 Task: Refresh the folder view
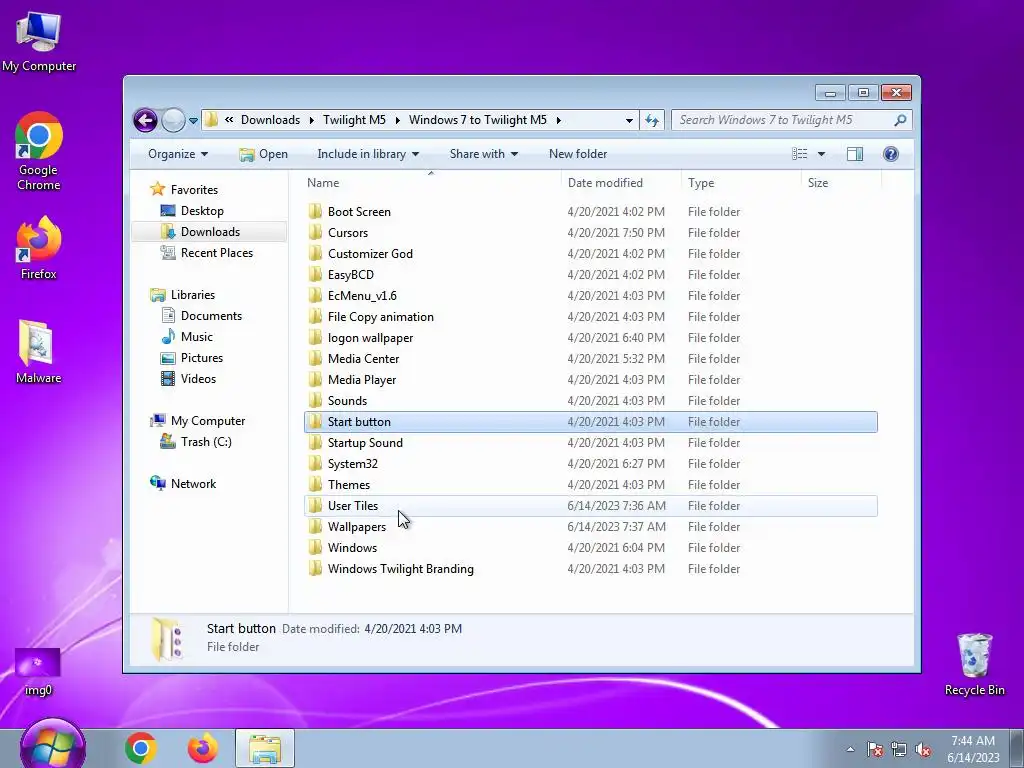click(652, 120)
